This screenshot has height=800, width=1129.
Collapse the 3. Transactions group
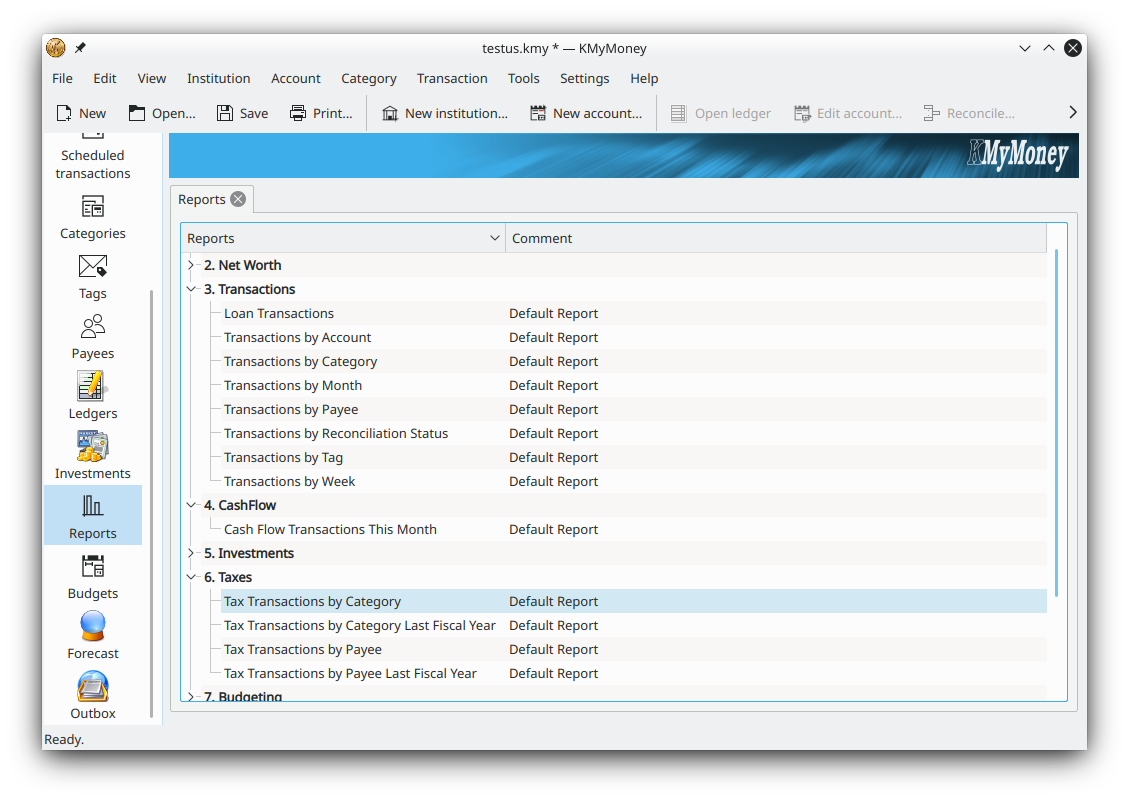192,289
